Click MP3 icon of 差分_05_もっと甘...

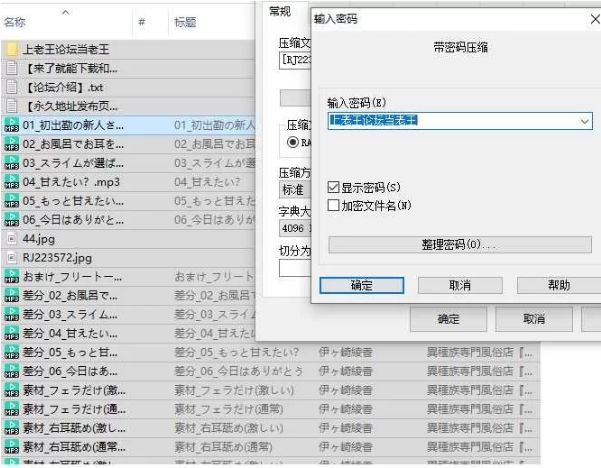click(11, 352)
